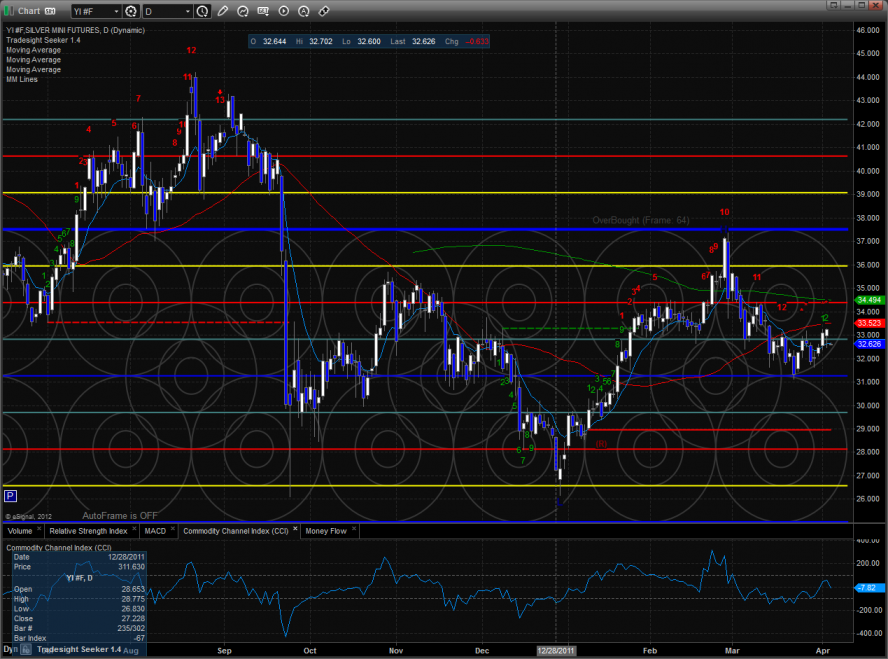Click the studies wave icon

tap(240, 11)
